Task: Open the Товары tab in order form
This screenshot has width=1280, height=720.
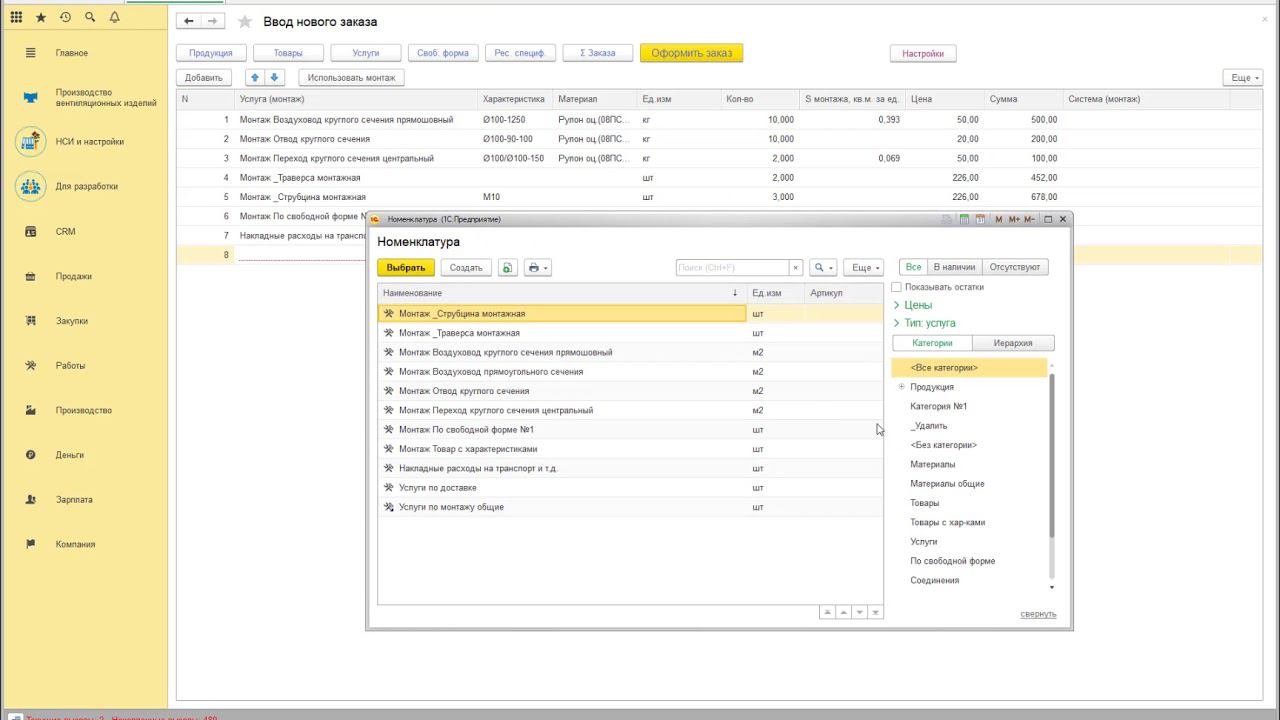Action: pyautogui.click(x=288, y=53)
